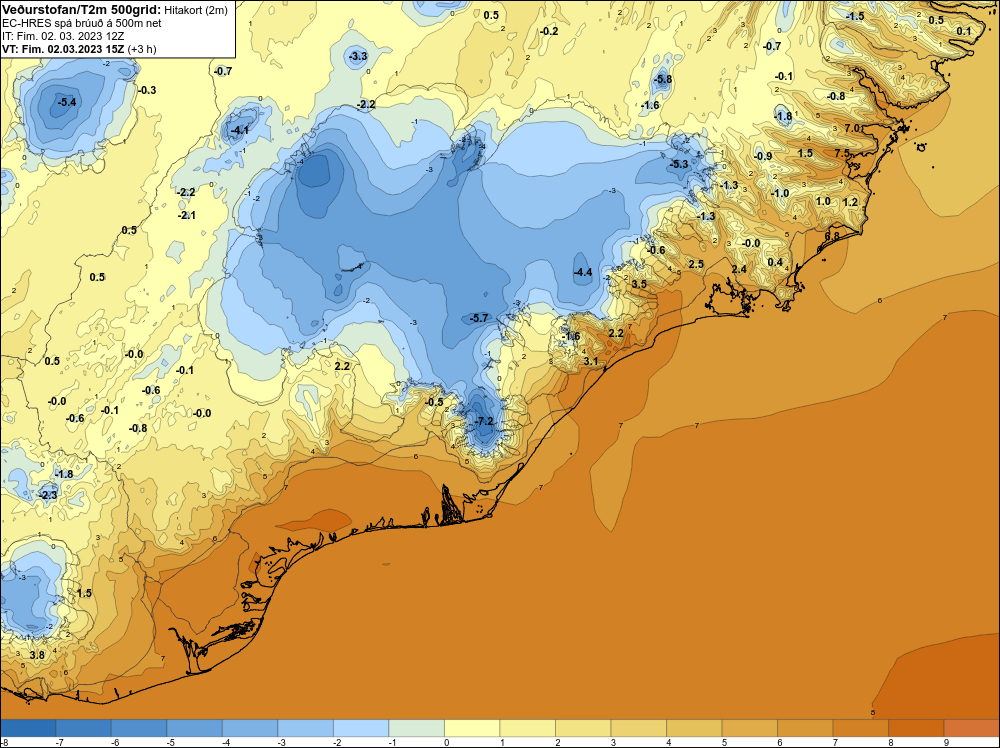Click the '5' label on the color scale
The image size is (1000, 748).
724,742
